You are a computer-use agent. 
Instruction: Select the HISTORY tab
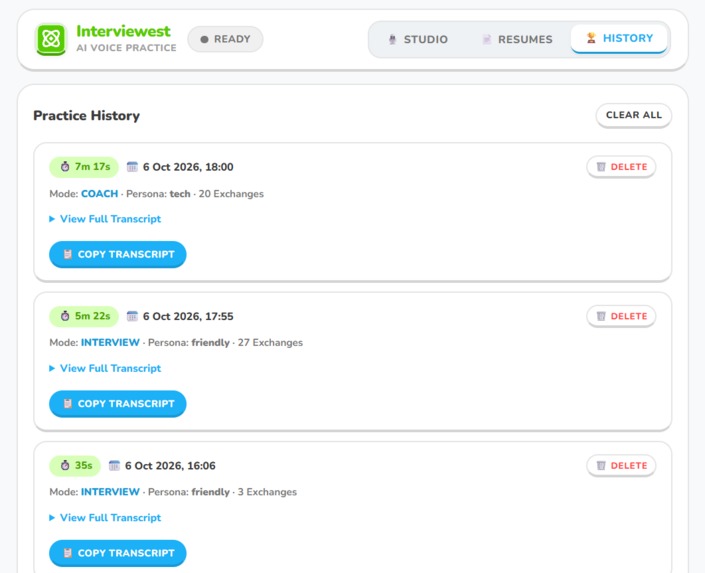[619, 38]
